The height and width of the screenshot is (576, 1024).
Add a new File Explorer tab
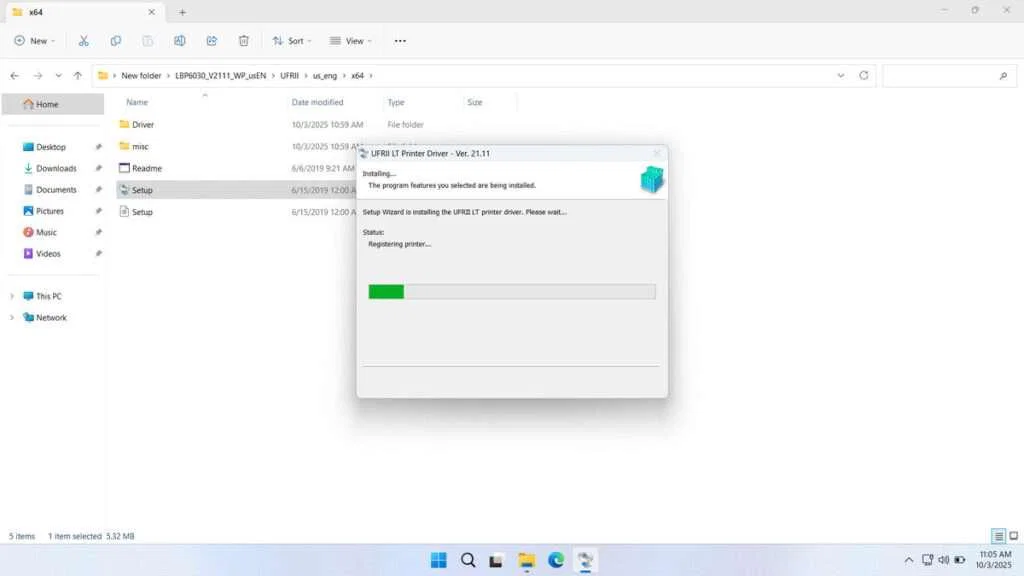point(182,12)
